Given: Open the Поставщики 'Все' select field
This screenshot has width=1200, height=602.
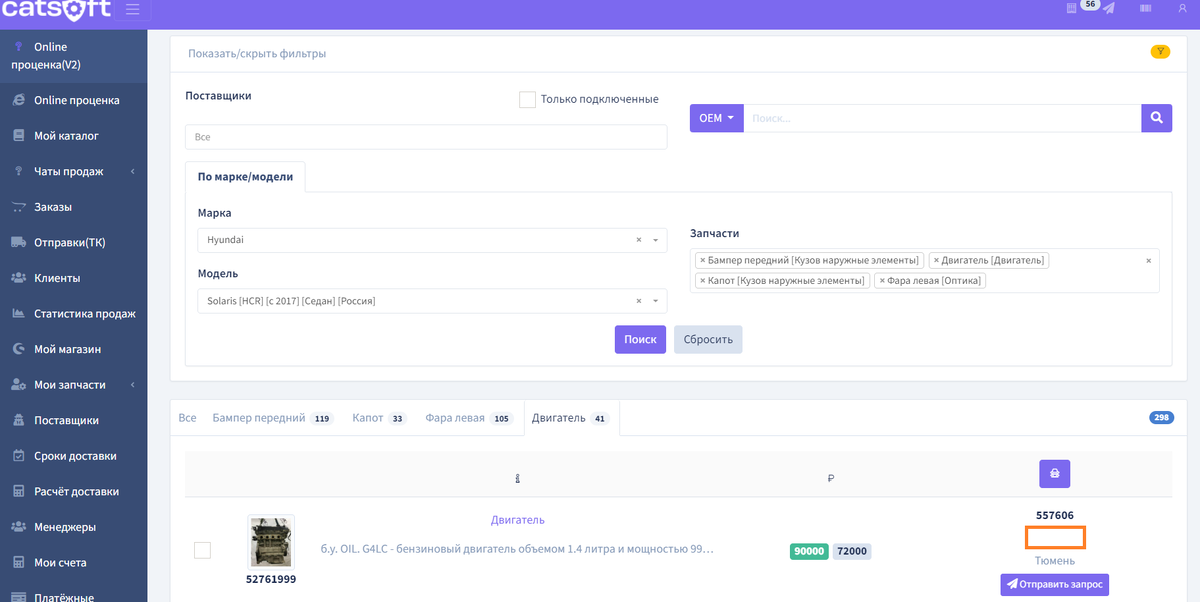Looking at the screenshot, I should click(426, 137).
